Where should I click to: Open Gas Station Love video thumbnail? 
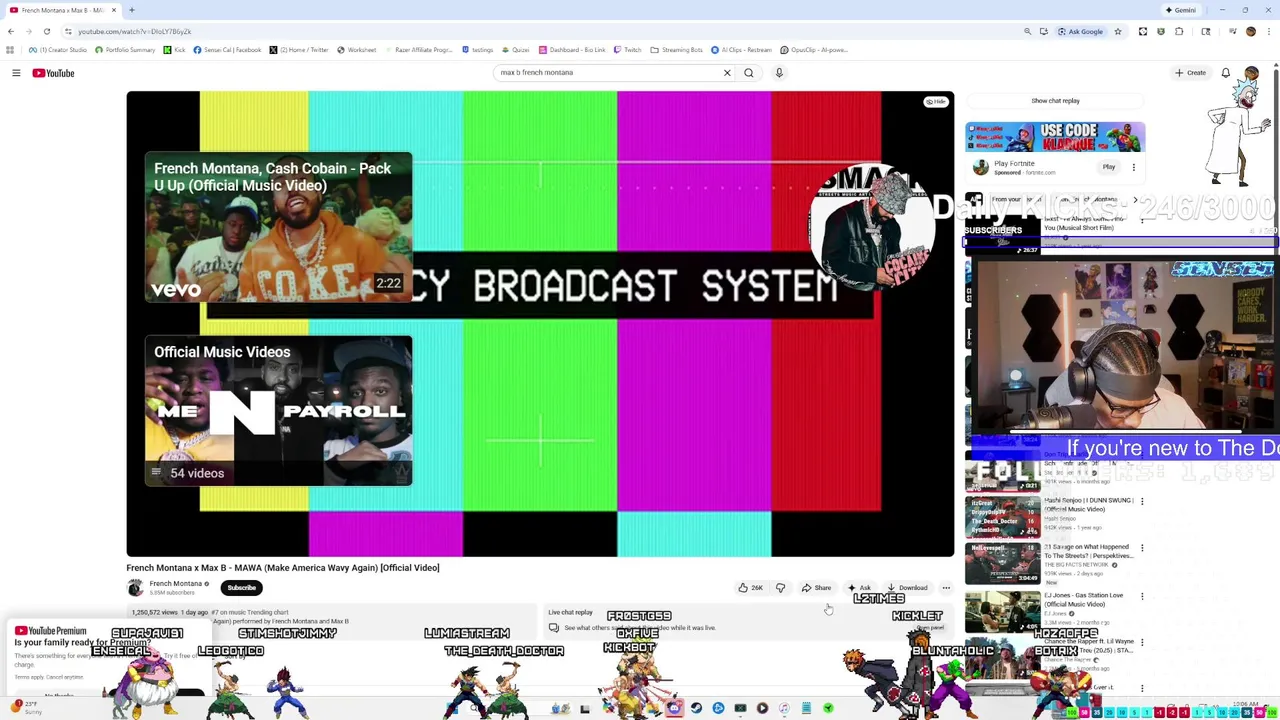point(1003,611)
